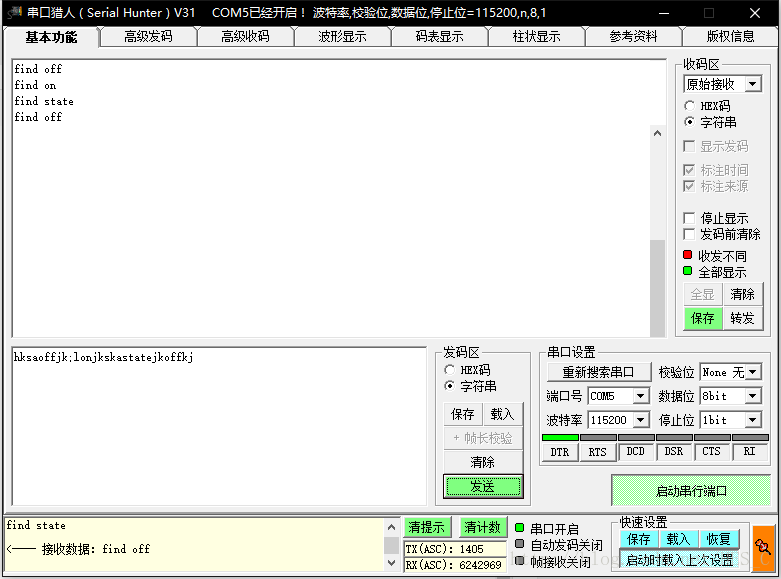This screenshot has width=781, height=579.
Task: Click inside the send text input box
Action: click(220, 430)
